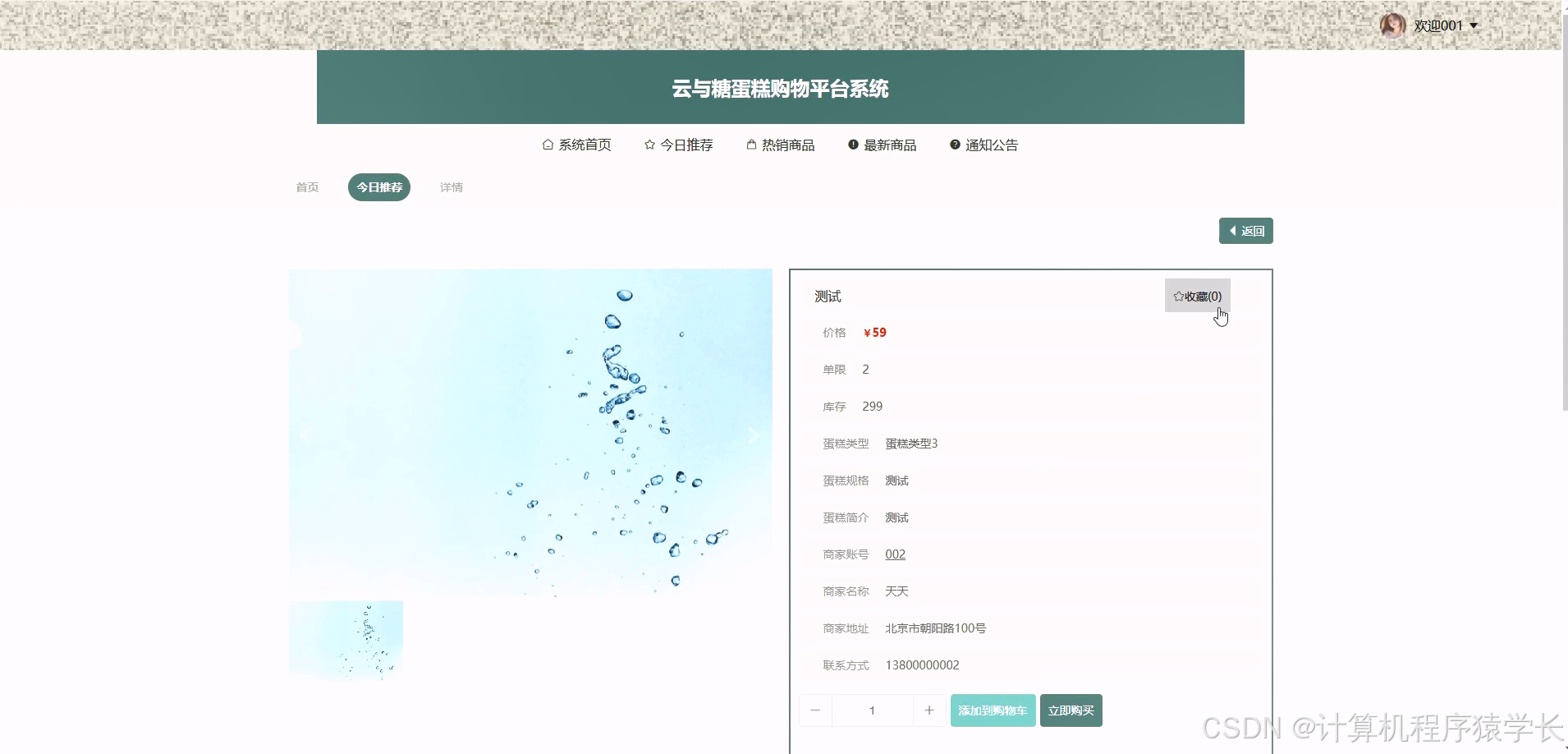Click the 立即购买 button
Image resolution: width=1568 pixels, height=754 pixels.
click(x=1071, y=710)
